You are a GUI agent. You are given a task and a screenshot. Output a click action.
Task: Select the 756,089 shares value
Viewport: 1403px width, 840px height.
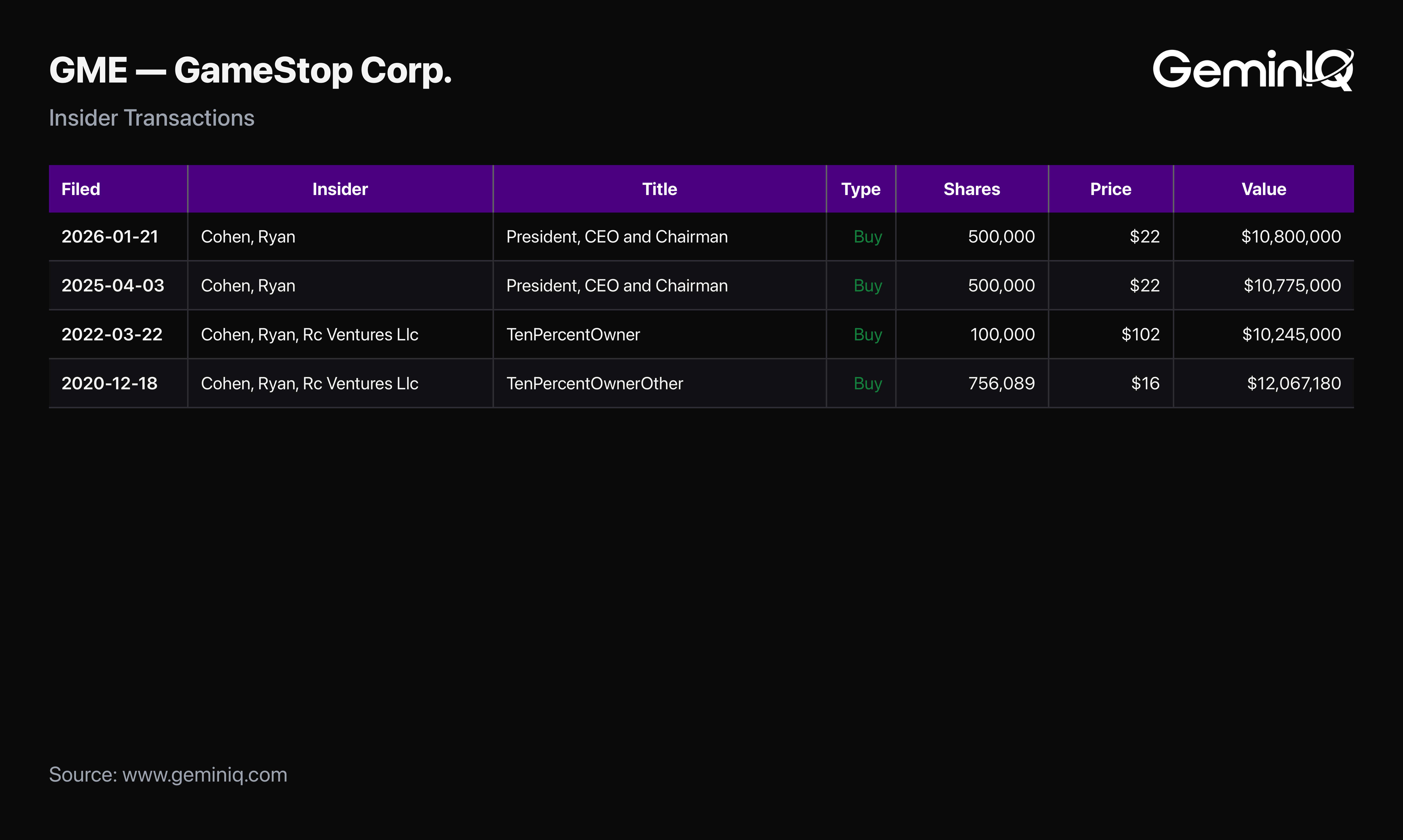[1002, 383]
